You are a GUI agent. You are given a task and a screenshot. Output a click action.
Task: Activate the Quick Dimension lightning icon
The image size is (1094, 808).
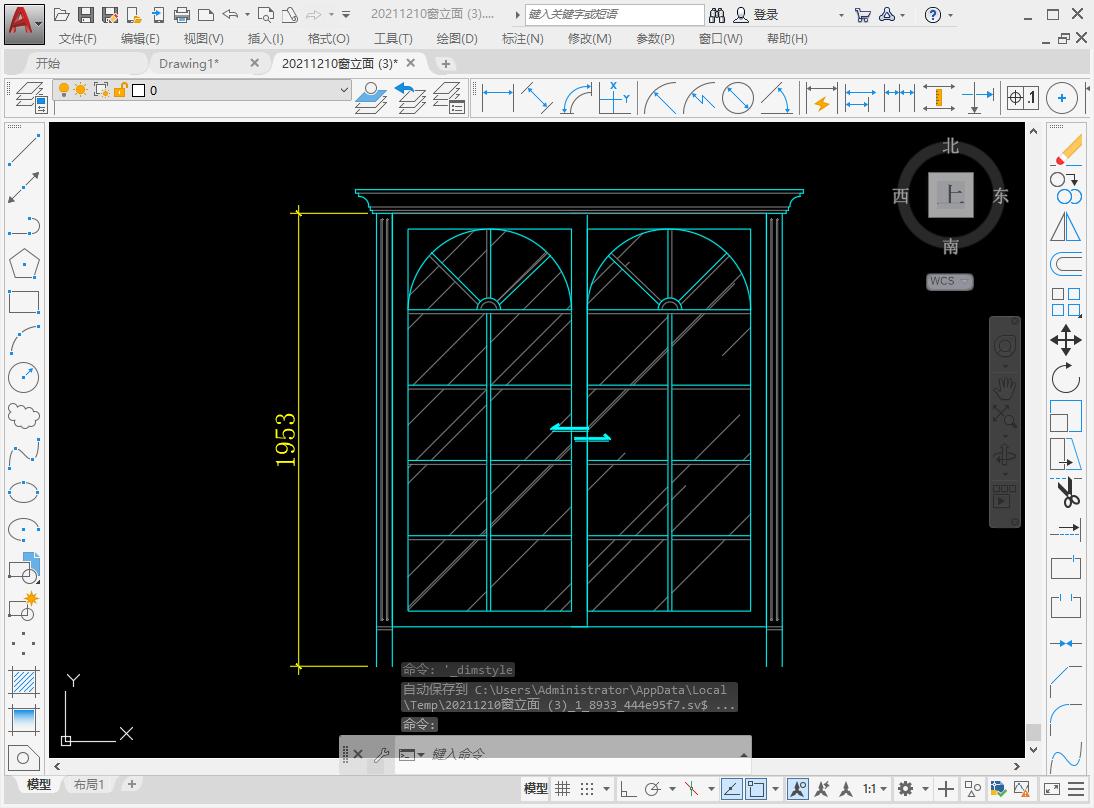pos(822,98)
